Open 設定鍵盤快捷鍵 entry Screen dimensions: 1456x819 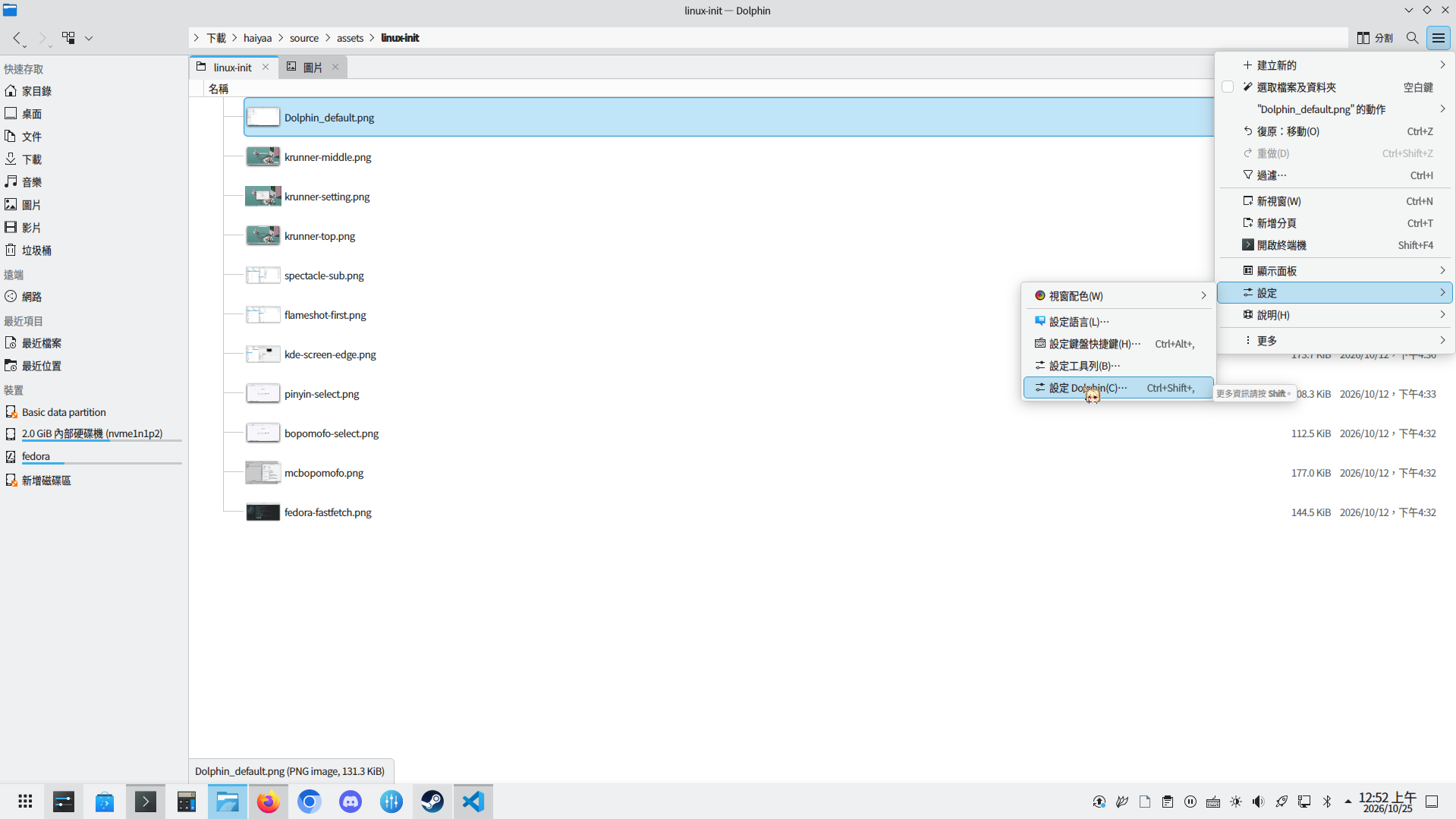[1118, 344]
